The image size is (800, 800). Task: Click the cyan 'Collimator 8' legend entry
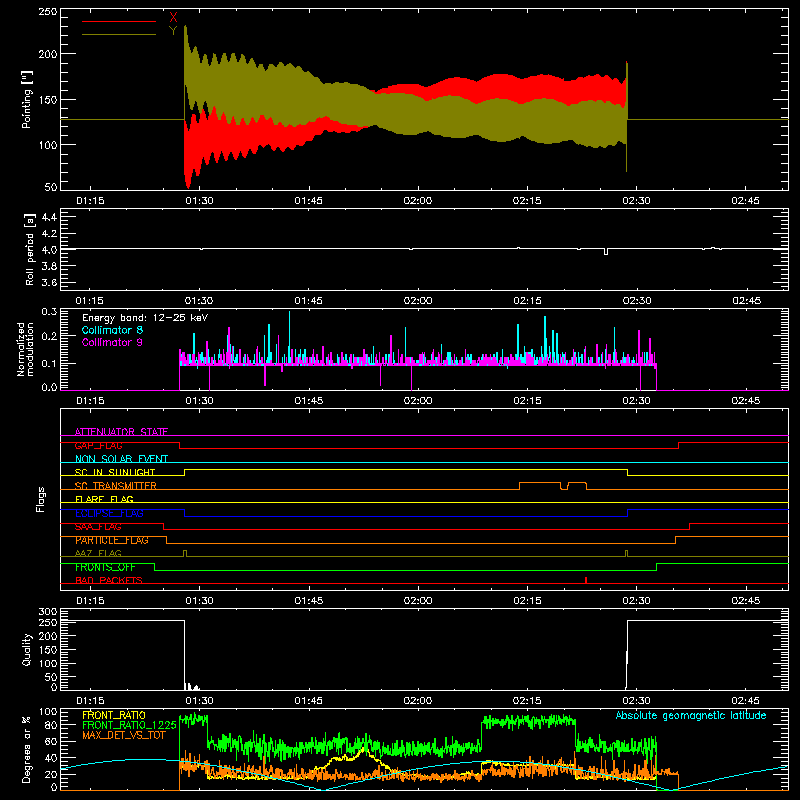click(x=112, y=330)
